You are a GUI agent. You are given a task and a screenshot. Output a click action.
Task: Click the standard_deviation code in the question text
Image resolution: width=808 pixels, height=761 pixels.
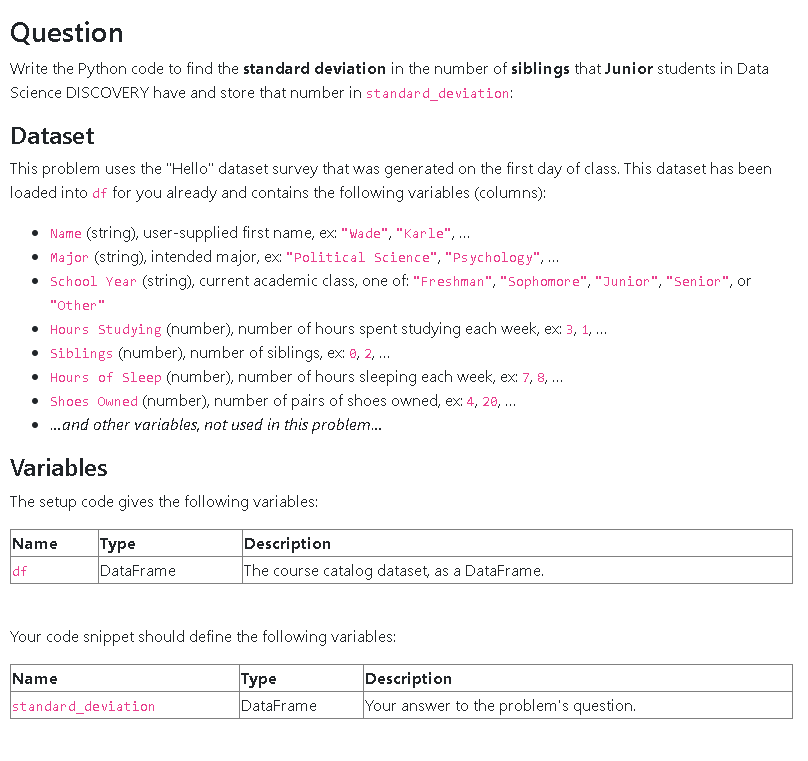437,94
